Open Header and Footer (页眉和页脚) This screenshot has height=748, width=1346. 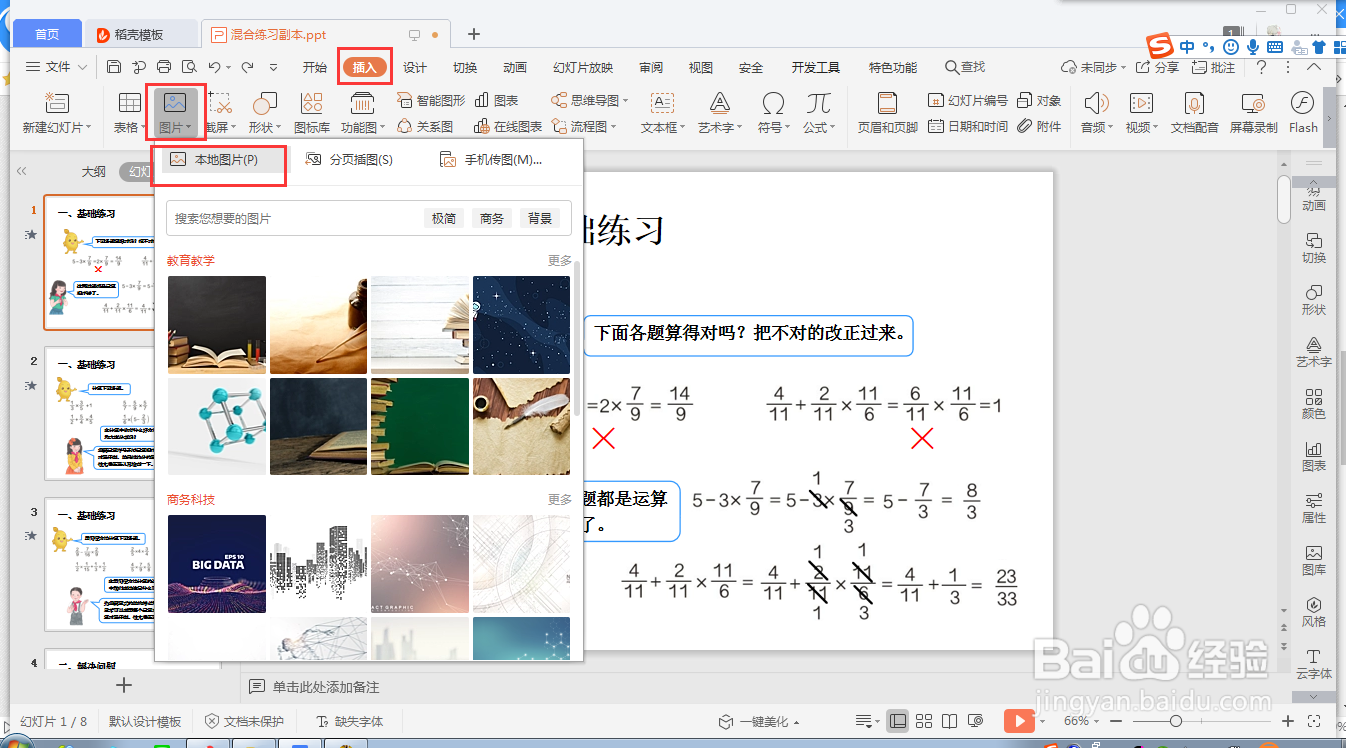(887, 111)
